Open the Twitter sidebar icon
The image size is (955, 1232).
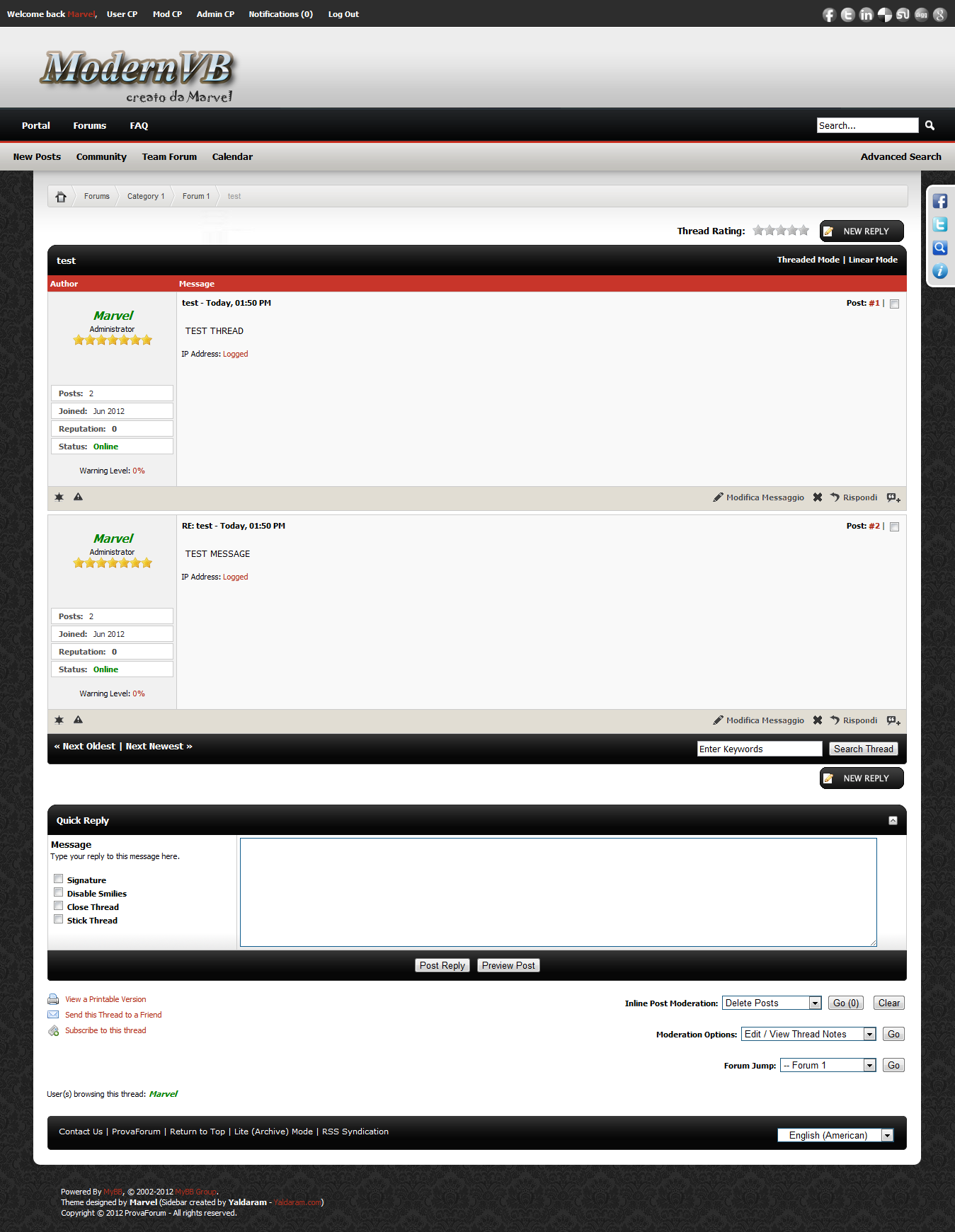(939, 225)
